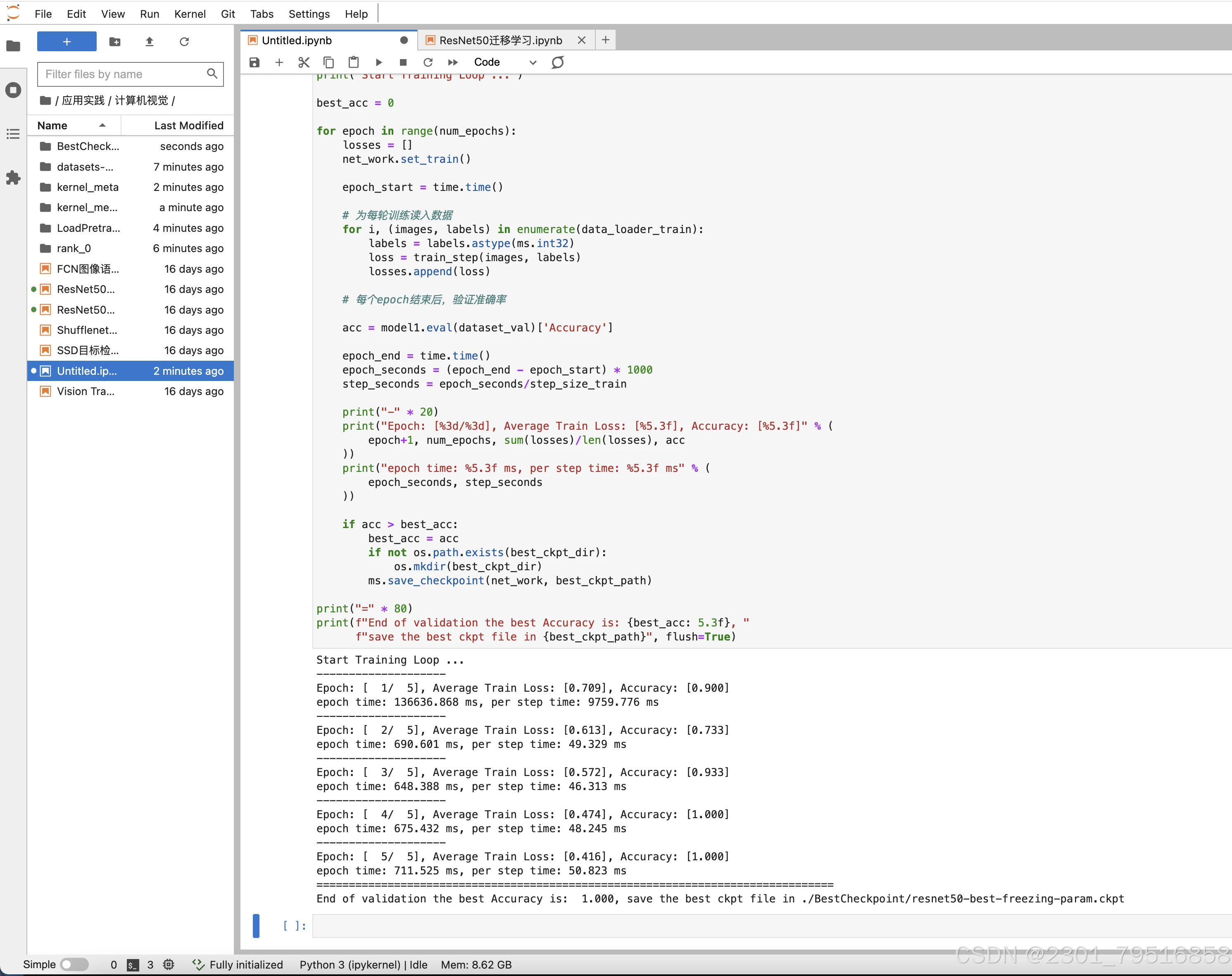Sort files by Last Modified column
This screenshot has height=976, width=1232.
[x=188, y=125]
